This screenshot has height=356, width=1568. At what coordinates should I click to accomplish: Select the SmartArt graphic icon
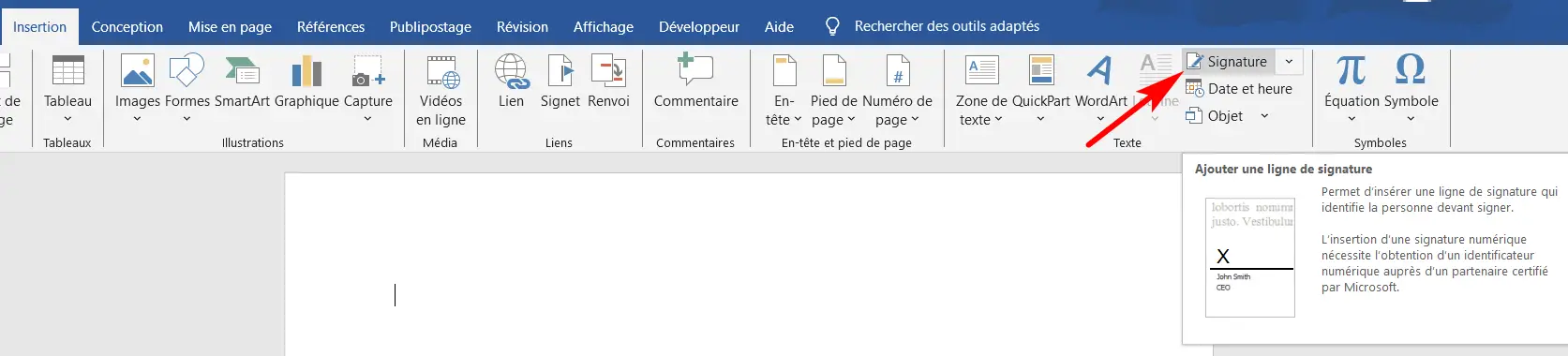pyautogui.click(x=242, y=71)
